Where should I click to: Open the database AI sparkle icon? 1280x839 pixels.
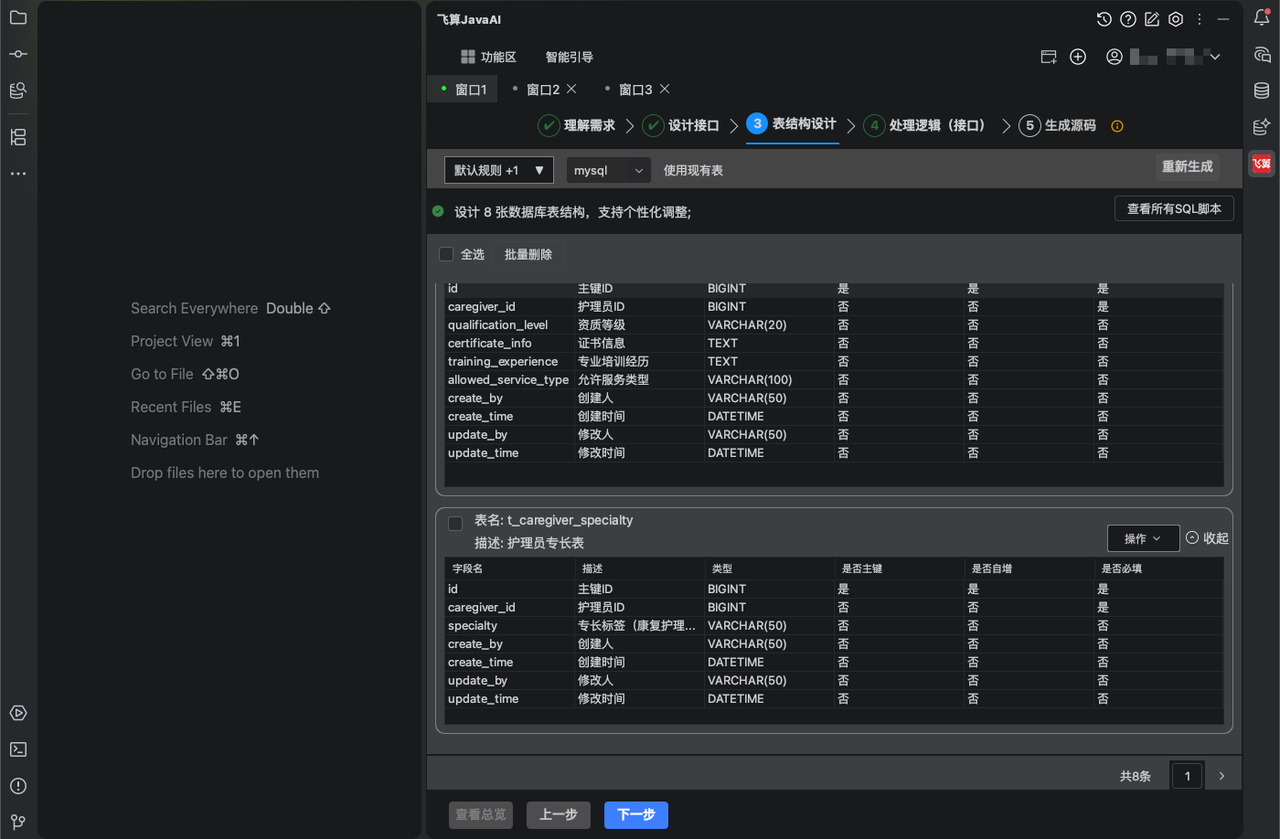(1262, 127)
